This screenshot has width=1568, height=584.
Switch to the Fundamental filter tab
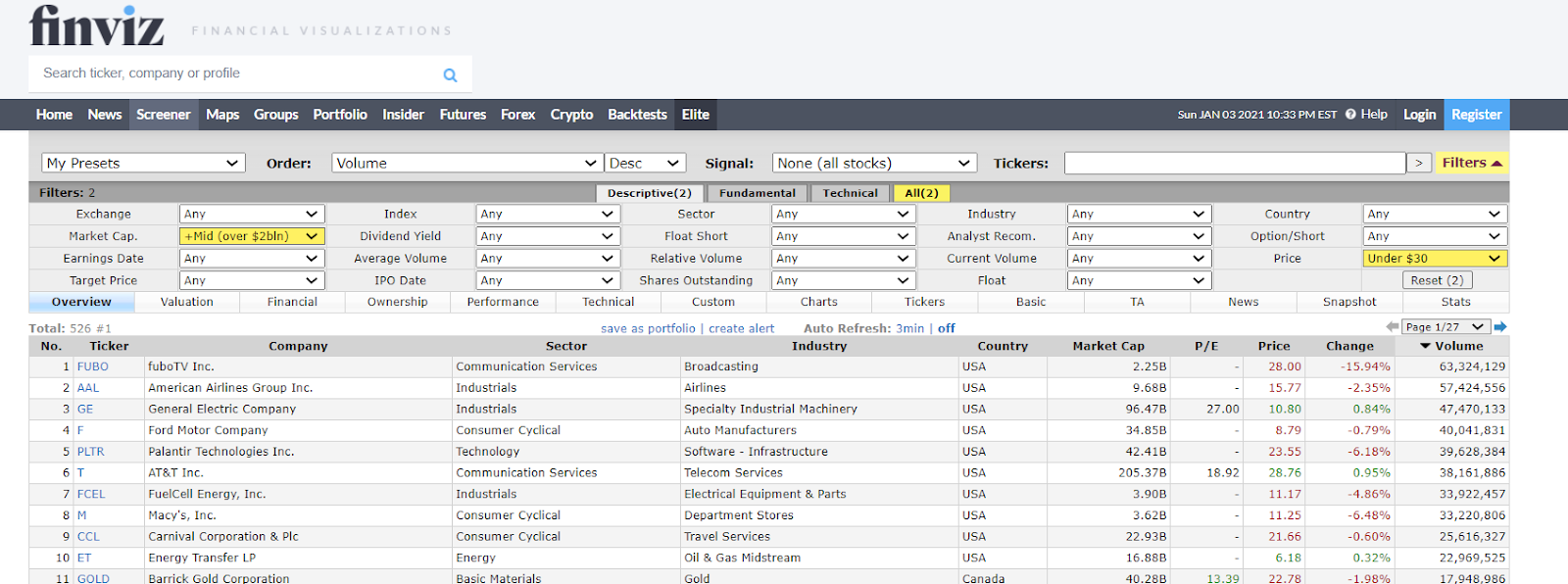coord(758,193)
